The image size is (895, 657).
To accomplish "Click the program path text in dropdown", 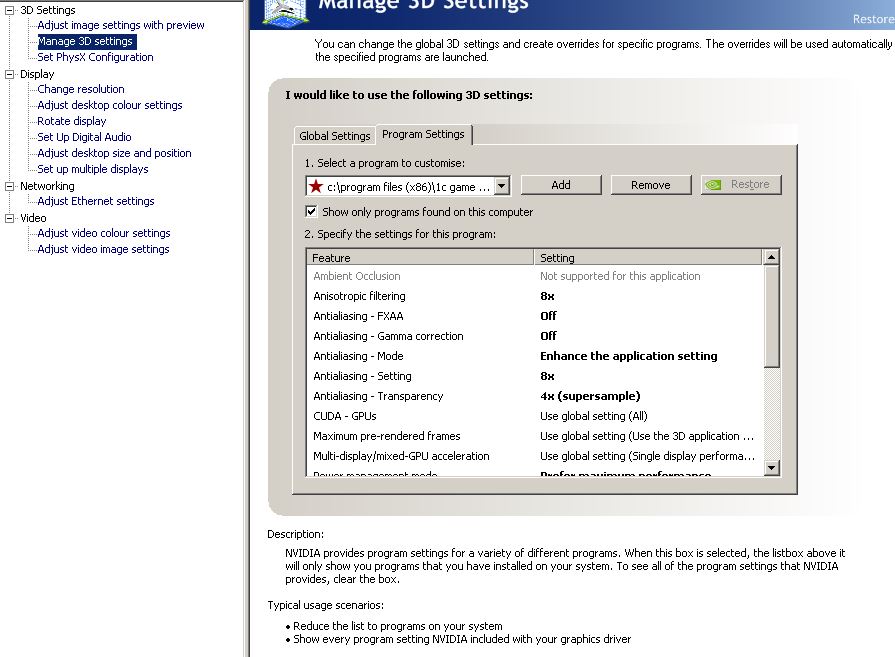I will pos(408,187).
